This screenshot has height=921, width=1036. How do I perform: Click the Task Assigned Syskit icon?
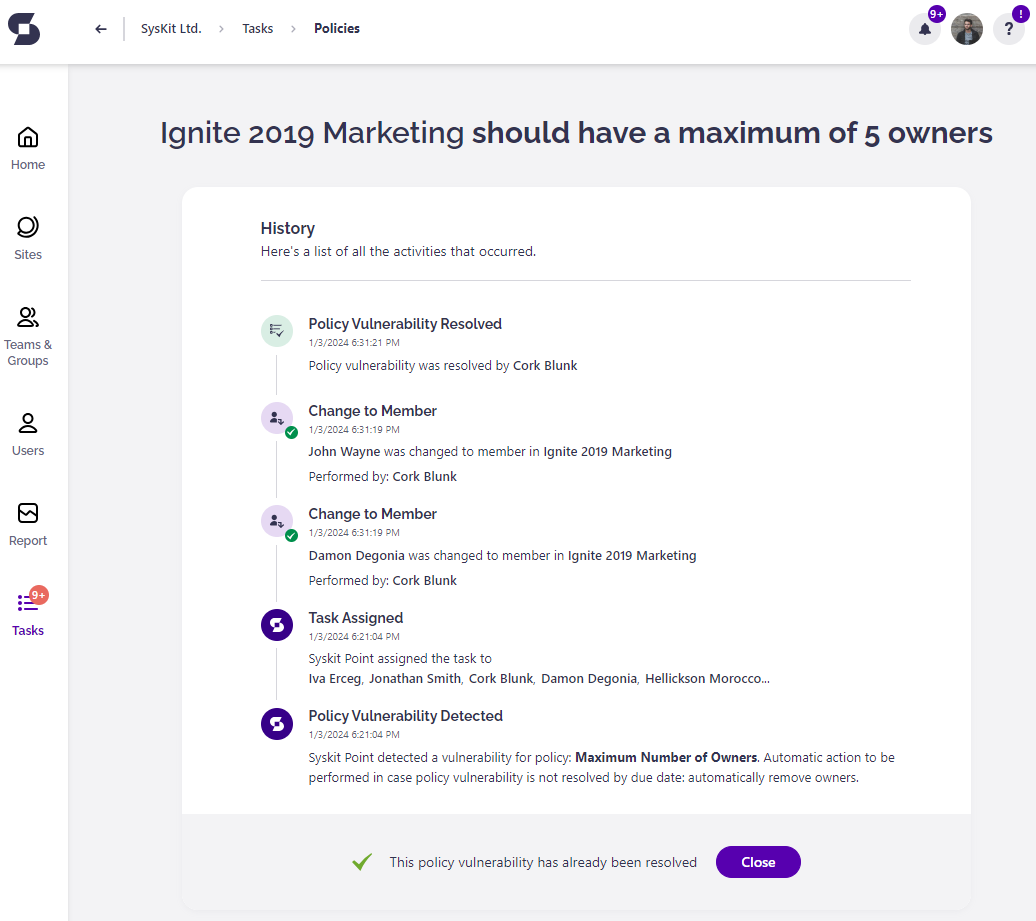277,625
